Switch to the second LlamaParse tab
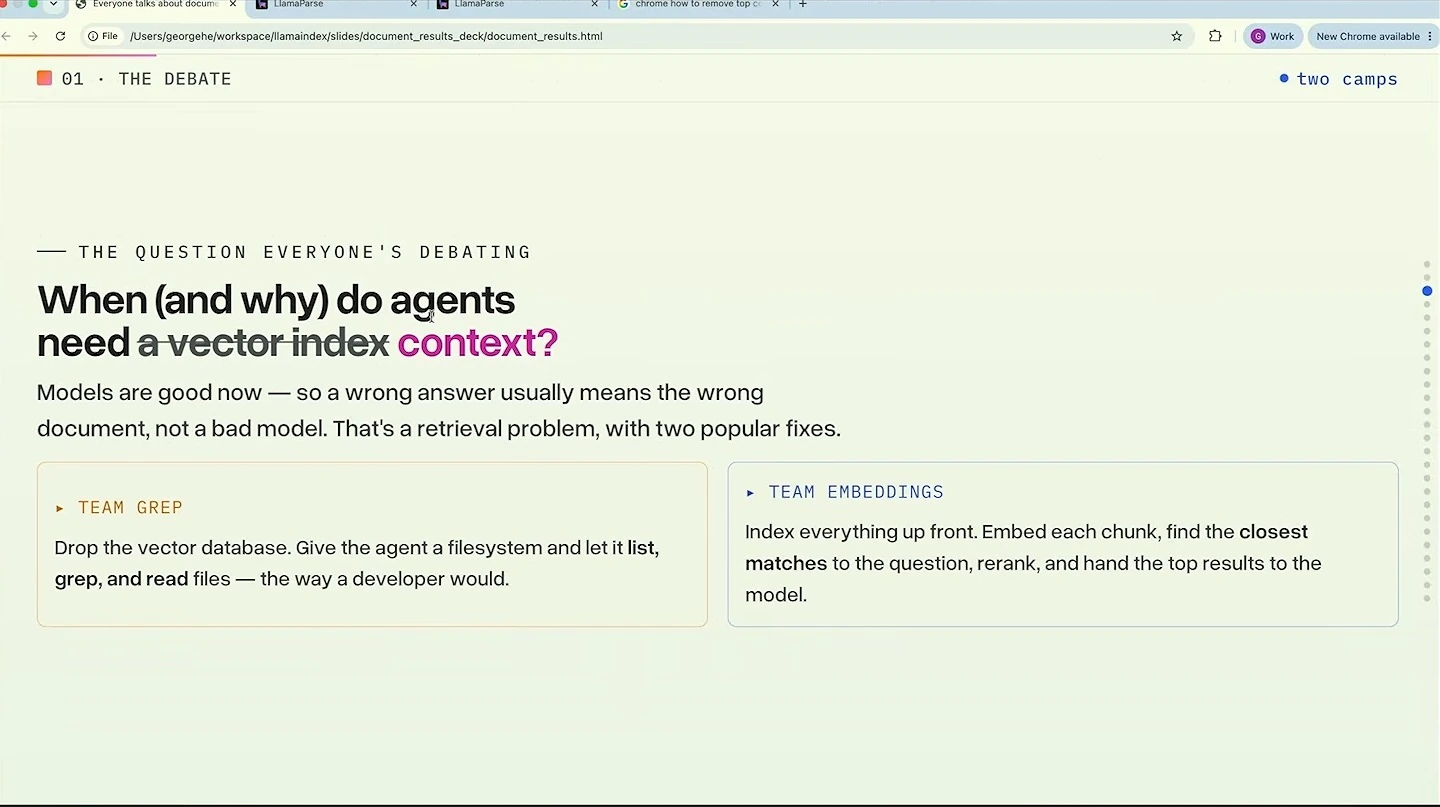This screenshot has width=1440, height=807. [x=516, y=5]
